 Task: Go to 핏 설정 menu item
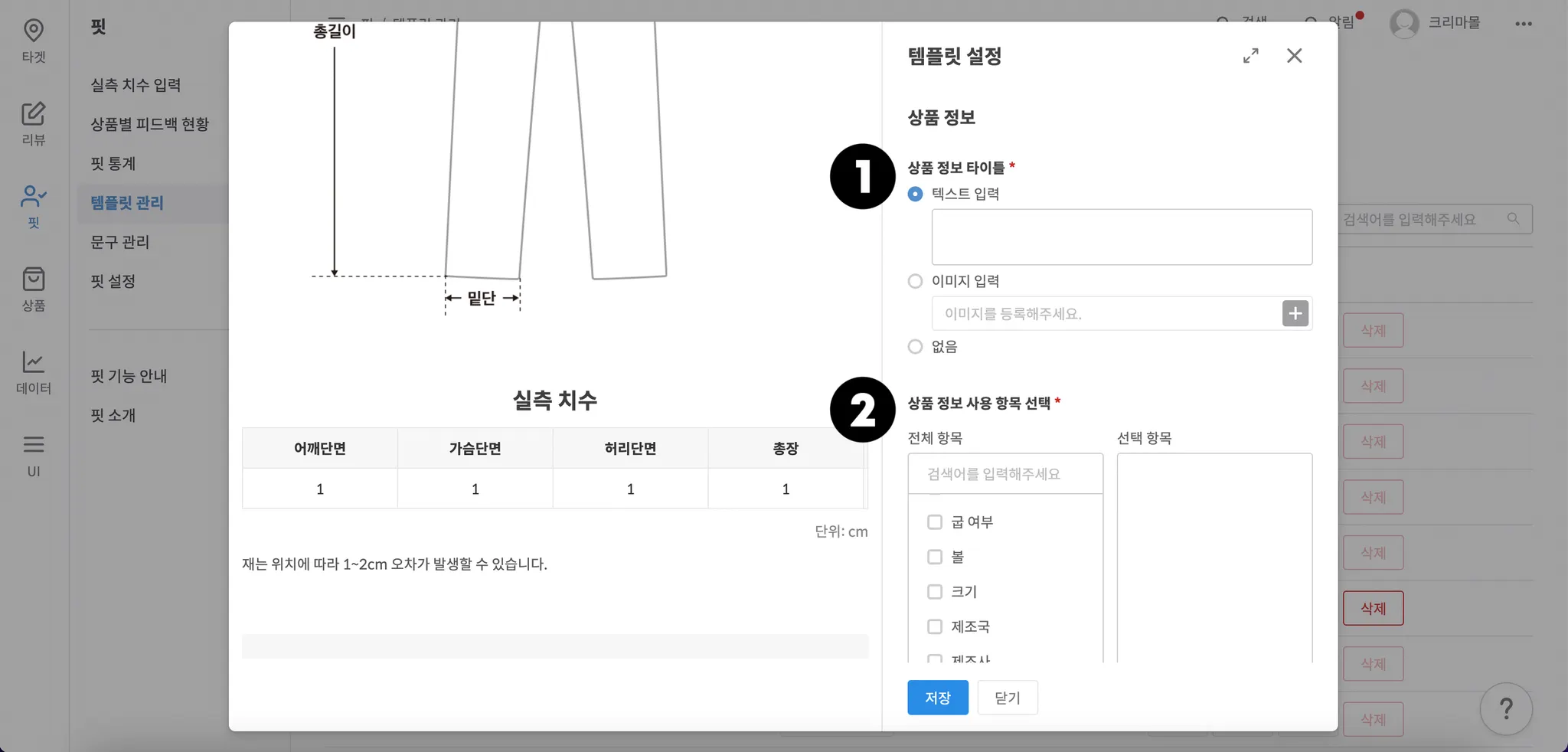113,282
